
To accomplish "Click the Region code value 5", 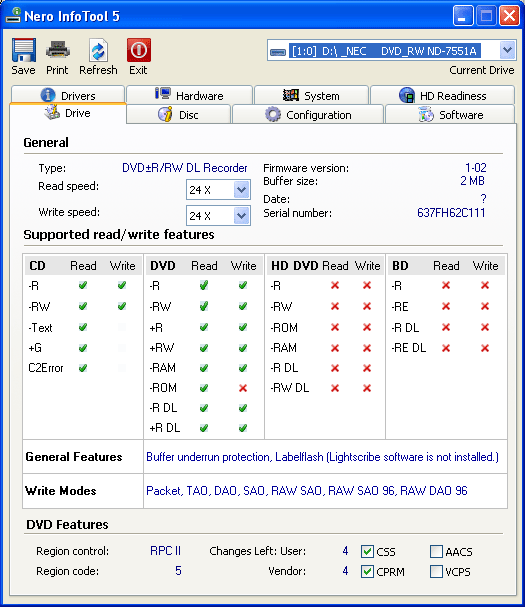I will pos(178,571).
